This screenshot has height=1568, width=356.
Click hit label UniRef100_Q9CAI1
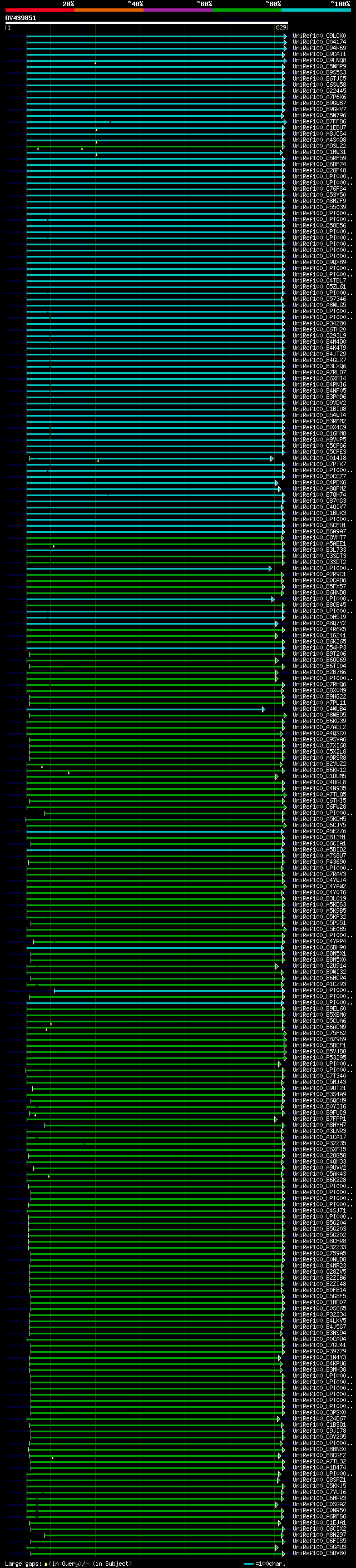pyautogui.click(x=319, y=54)
